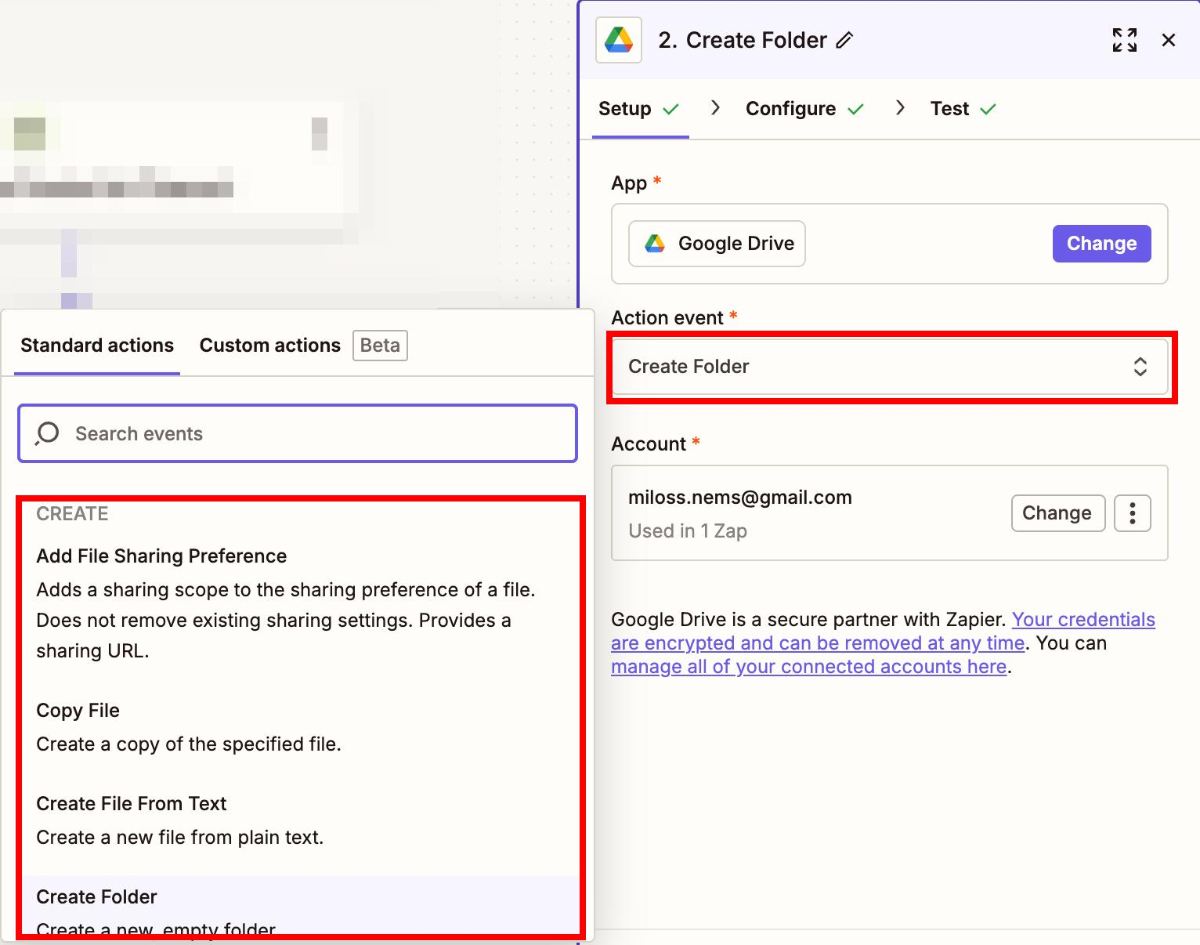Image resolution: width=1200 pixels, height=945 pixels.
Task: Click the expand-to-fullscreen icon in the header
Action: click(1124, 40)
